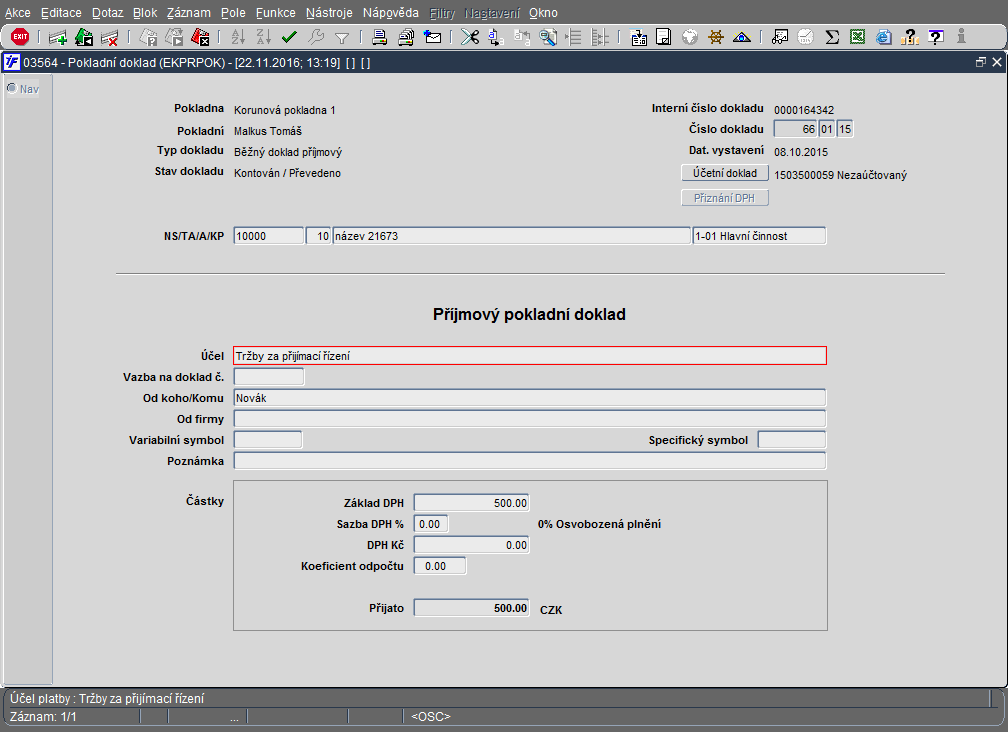
Task: Click the Specifický symbol field
Action: coord(791,440)
